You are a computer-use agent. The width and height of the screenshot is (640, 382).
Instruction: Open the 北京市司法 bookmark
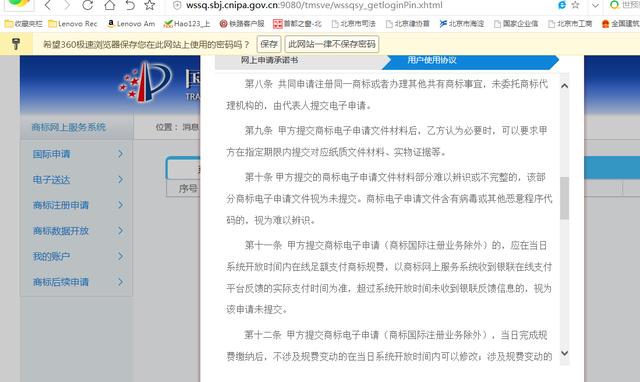point(353,24)
